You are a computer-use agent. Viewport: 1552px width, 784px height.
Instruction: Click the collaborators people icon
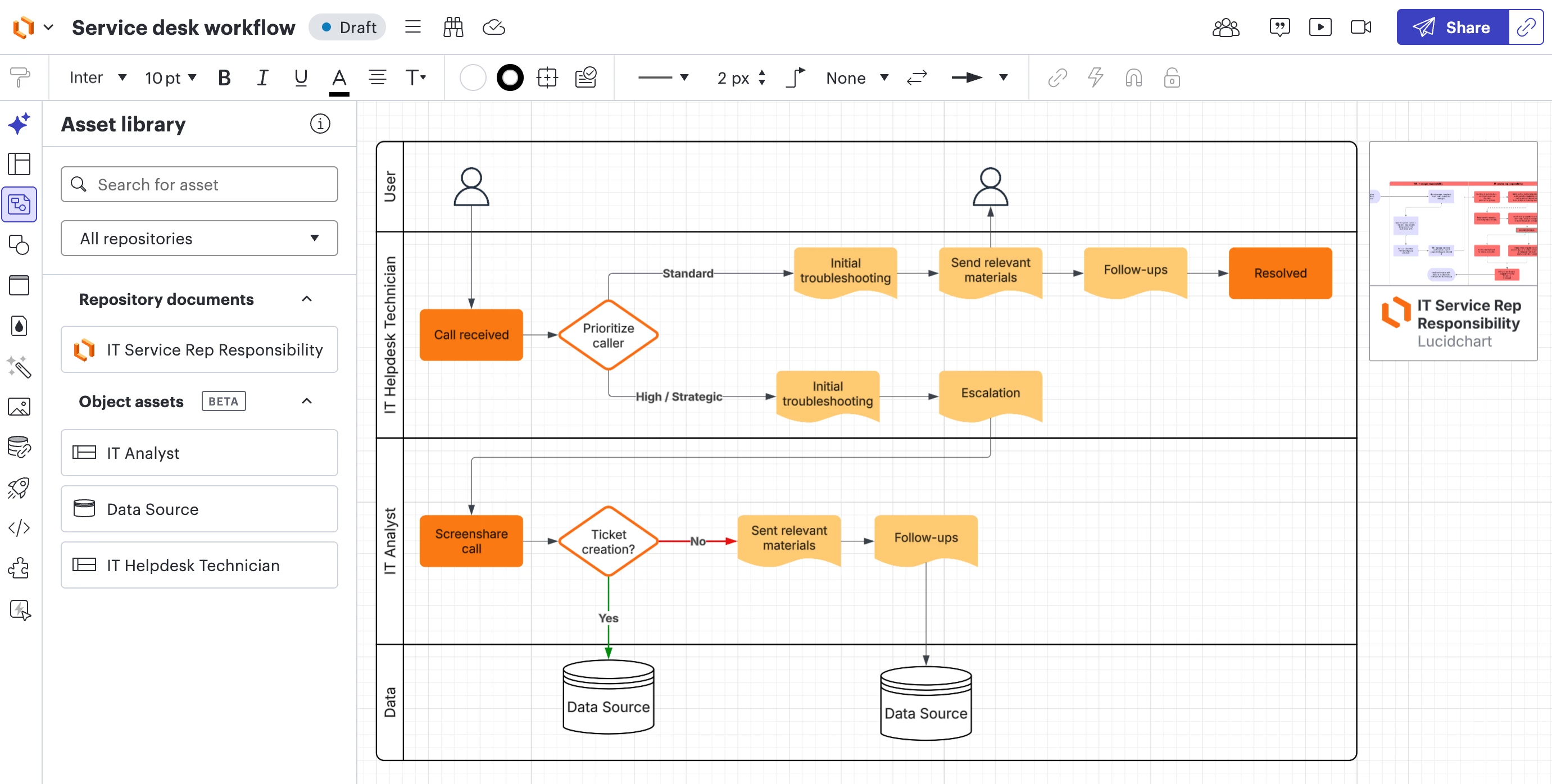click(1226, 27)
